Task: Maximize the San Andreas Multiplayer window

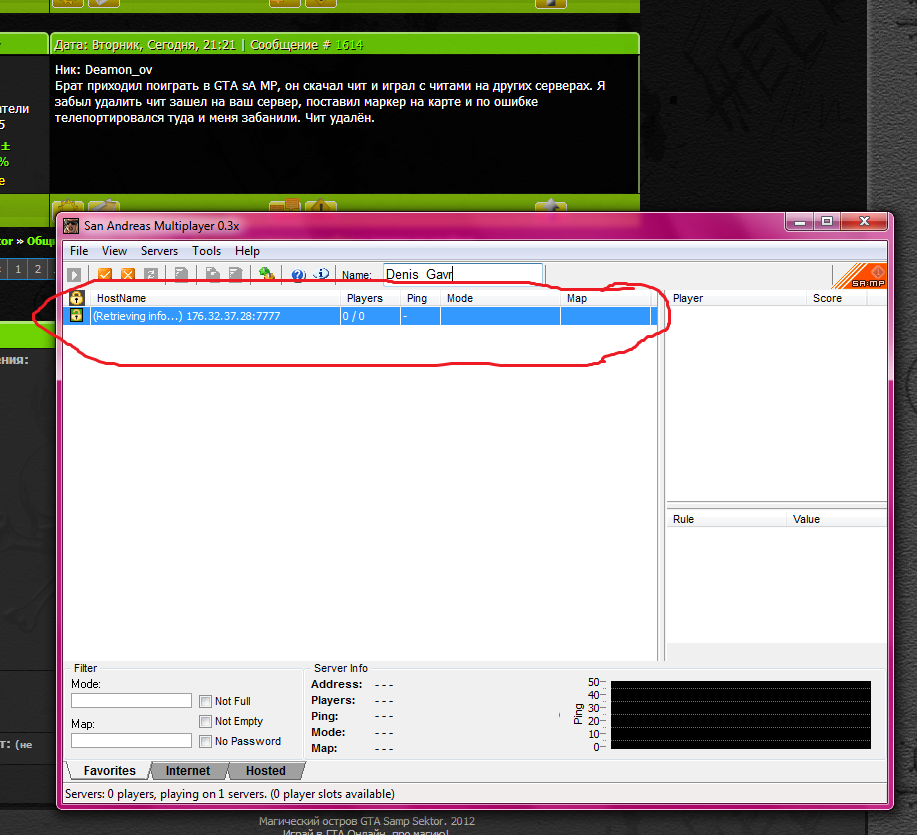Action: 827,221
